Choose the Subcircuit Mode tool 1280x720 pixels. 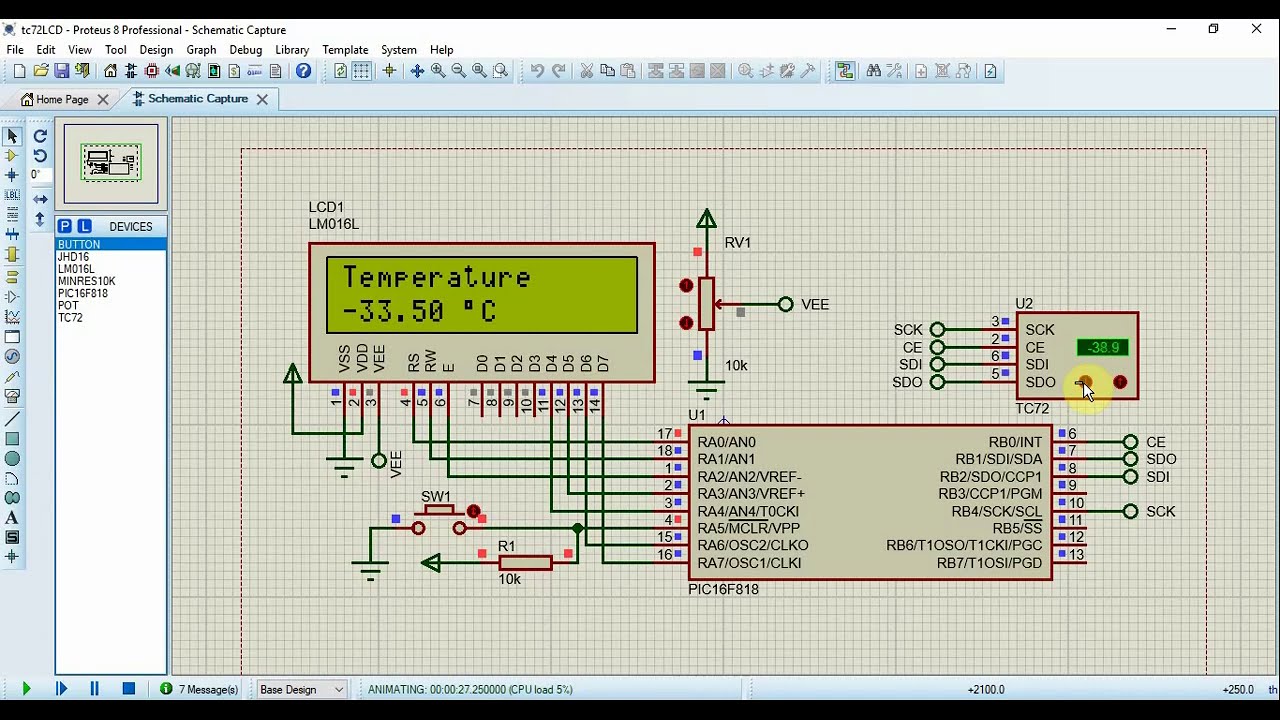pyautogui.click(x=12, y=256)
